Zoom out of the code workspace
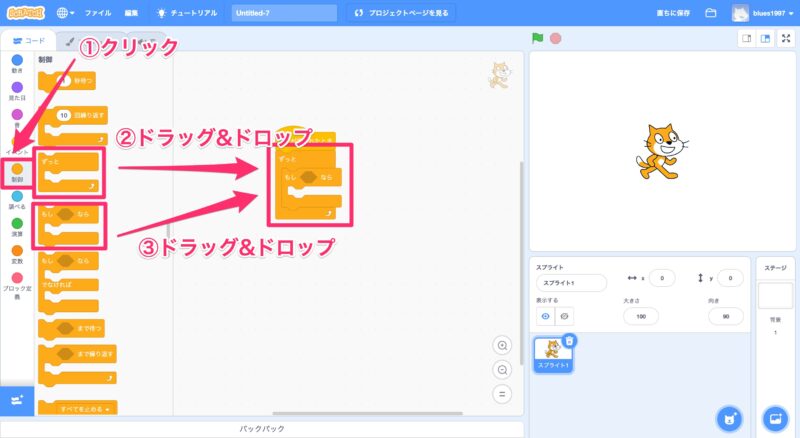This screenshot has width=800, height=438. (503, 369)
